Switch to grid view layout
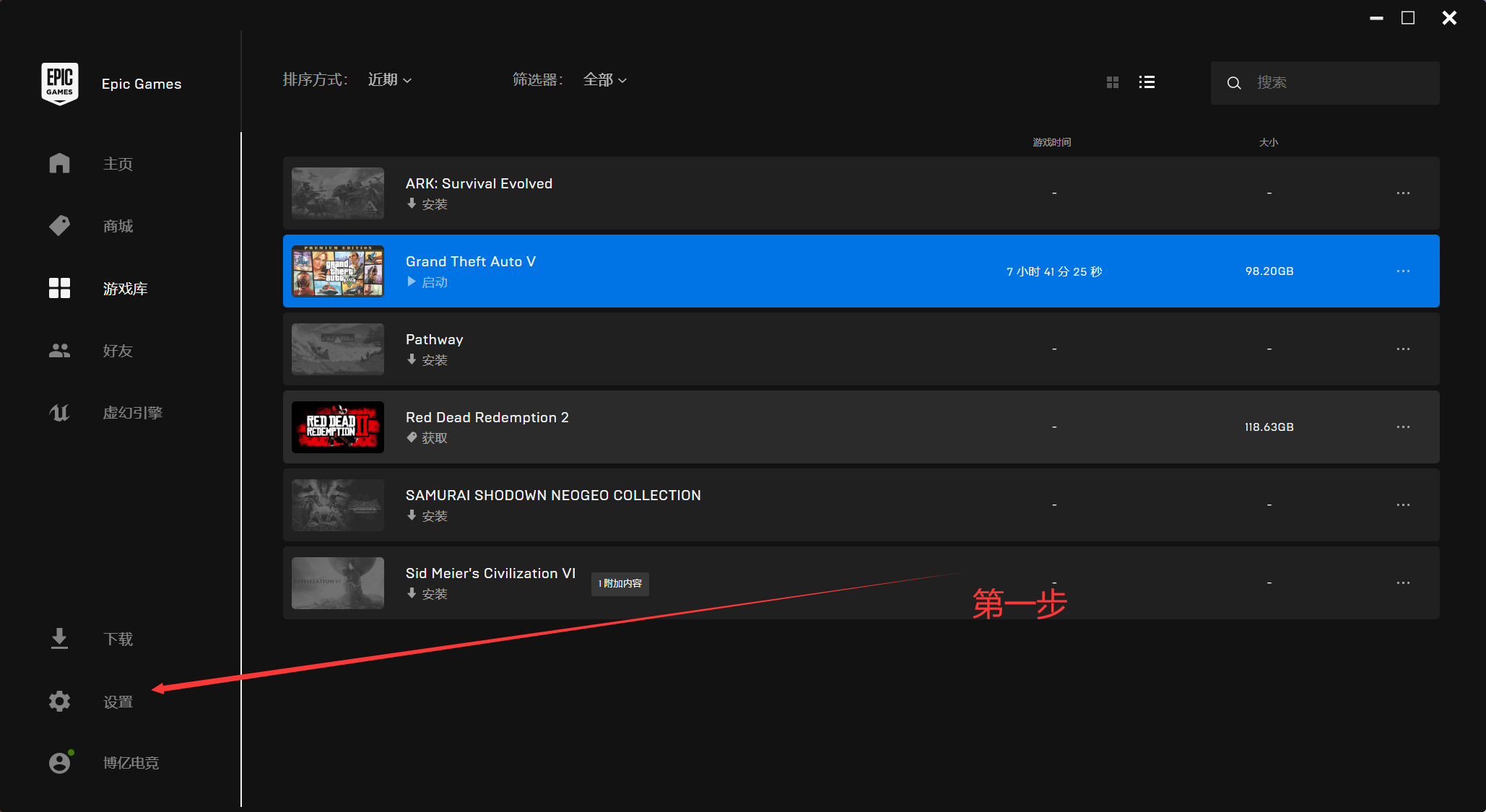Screen dimensions: 1486x812 1112,80
